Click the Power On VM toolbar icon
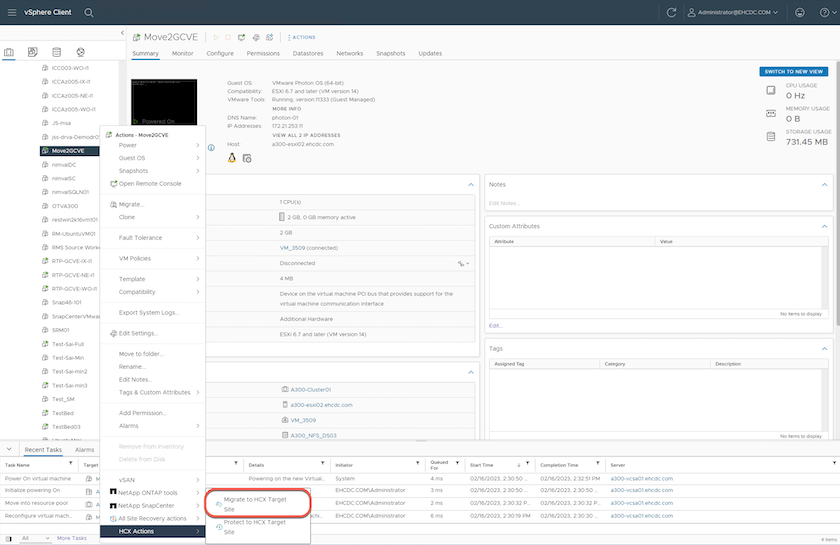The height and width of the screenshot is (545, 840). pyautogui.click(x=216, y=37)
